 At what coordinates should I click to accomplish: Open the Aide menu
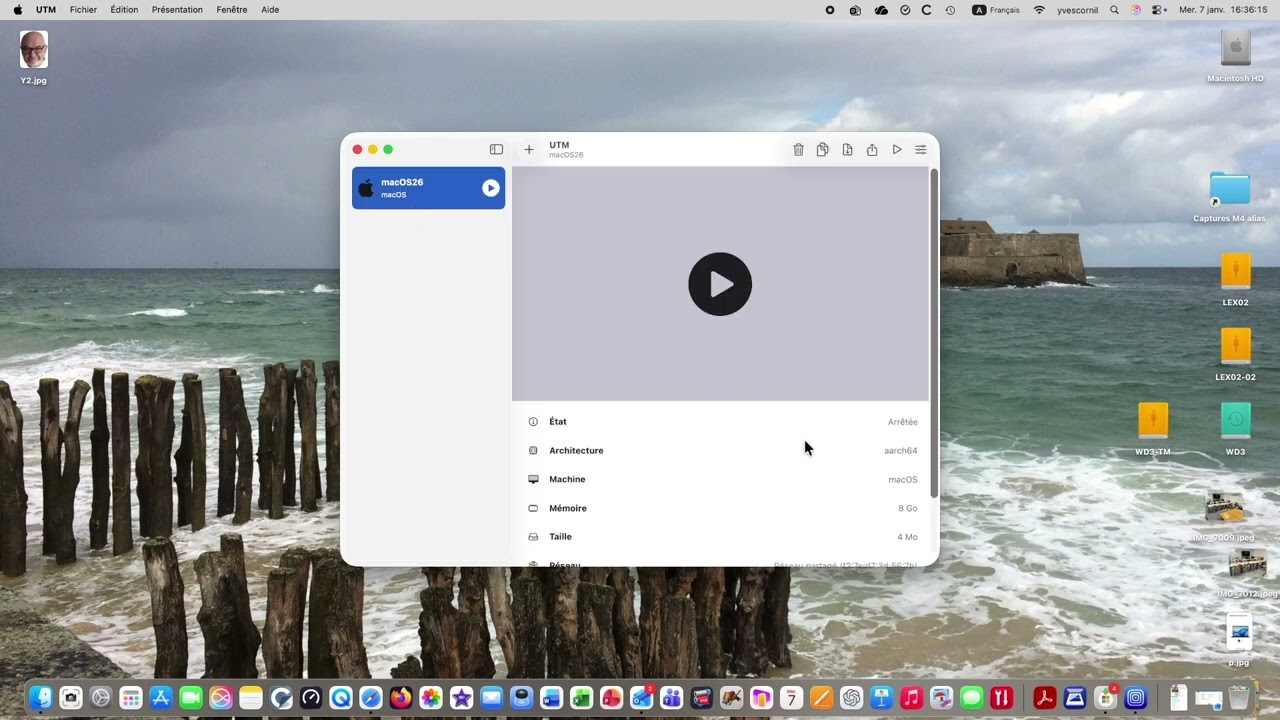270,10
